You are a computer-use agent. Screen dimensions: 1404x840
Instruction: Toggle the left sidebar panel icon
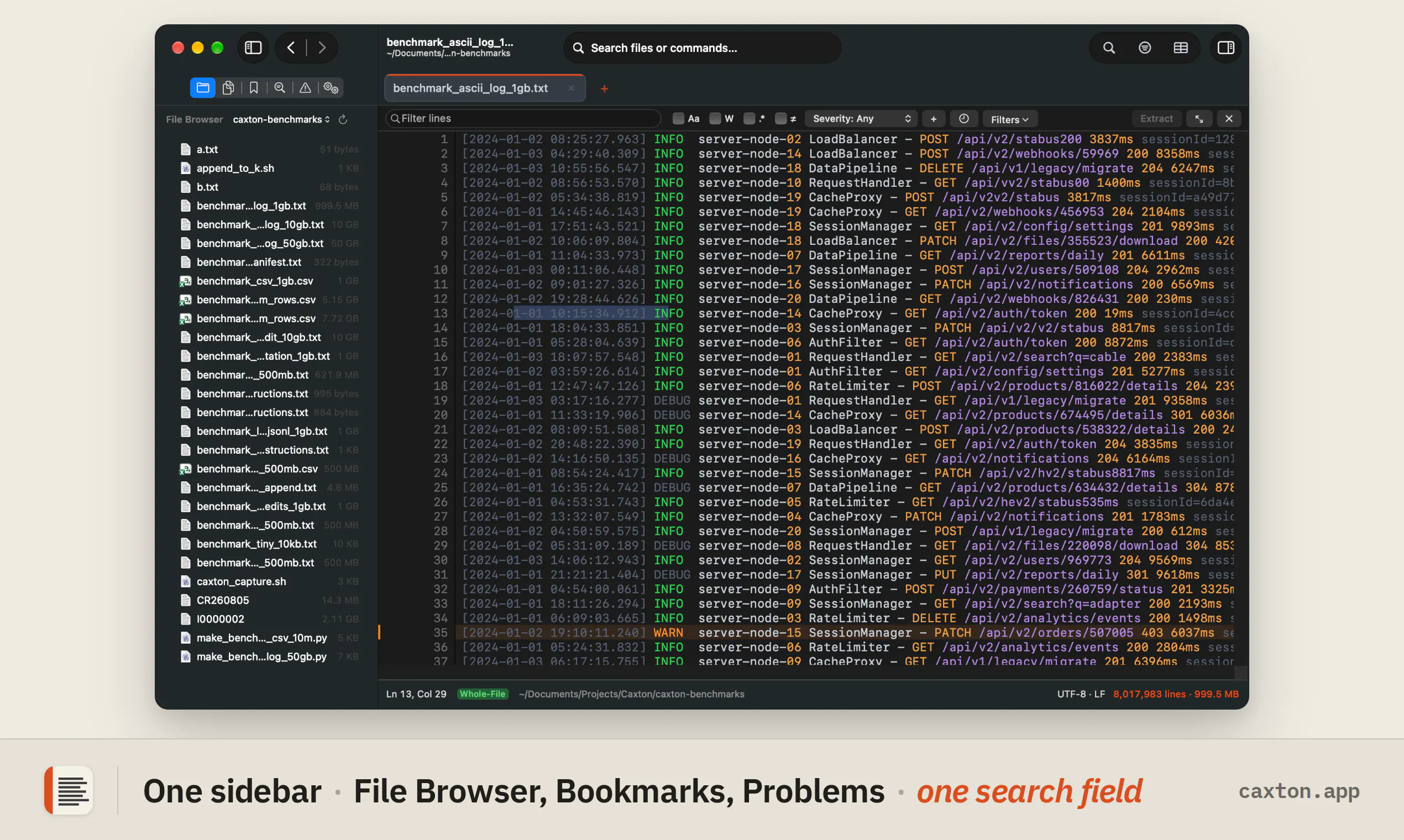tap(253, 48)
